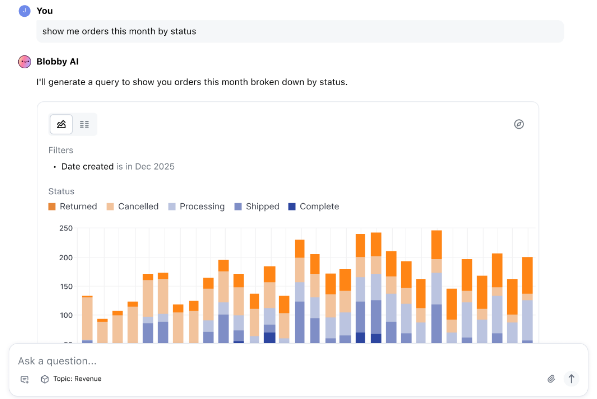Screen dimensions: 597x399
Task: Click the last bar in the chart
Action: point(527,300)
